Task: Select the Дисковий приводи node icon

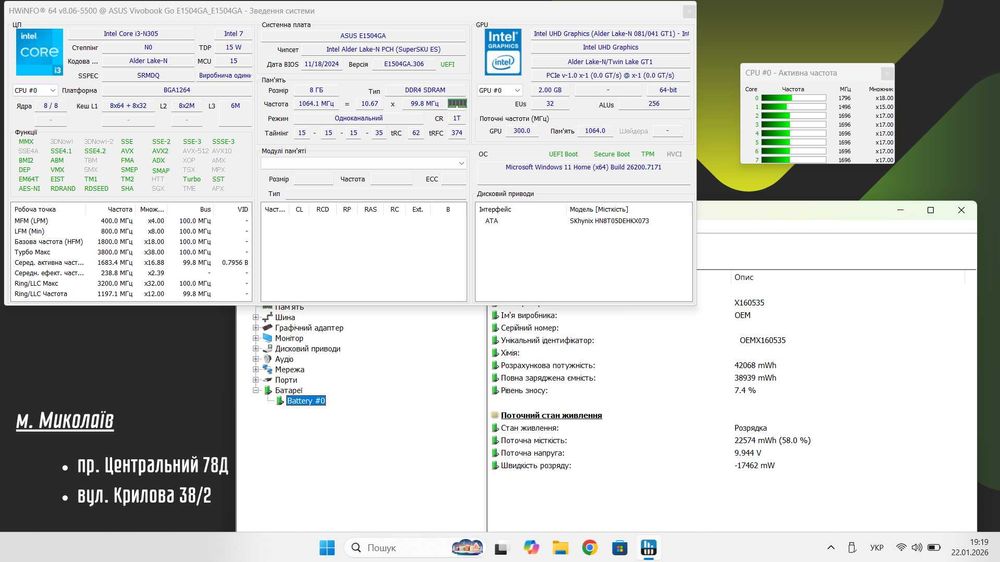Action: point(268,348)
